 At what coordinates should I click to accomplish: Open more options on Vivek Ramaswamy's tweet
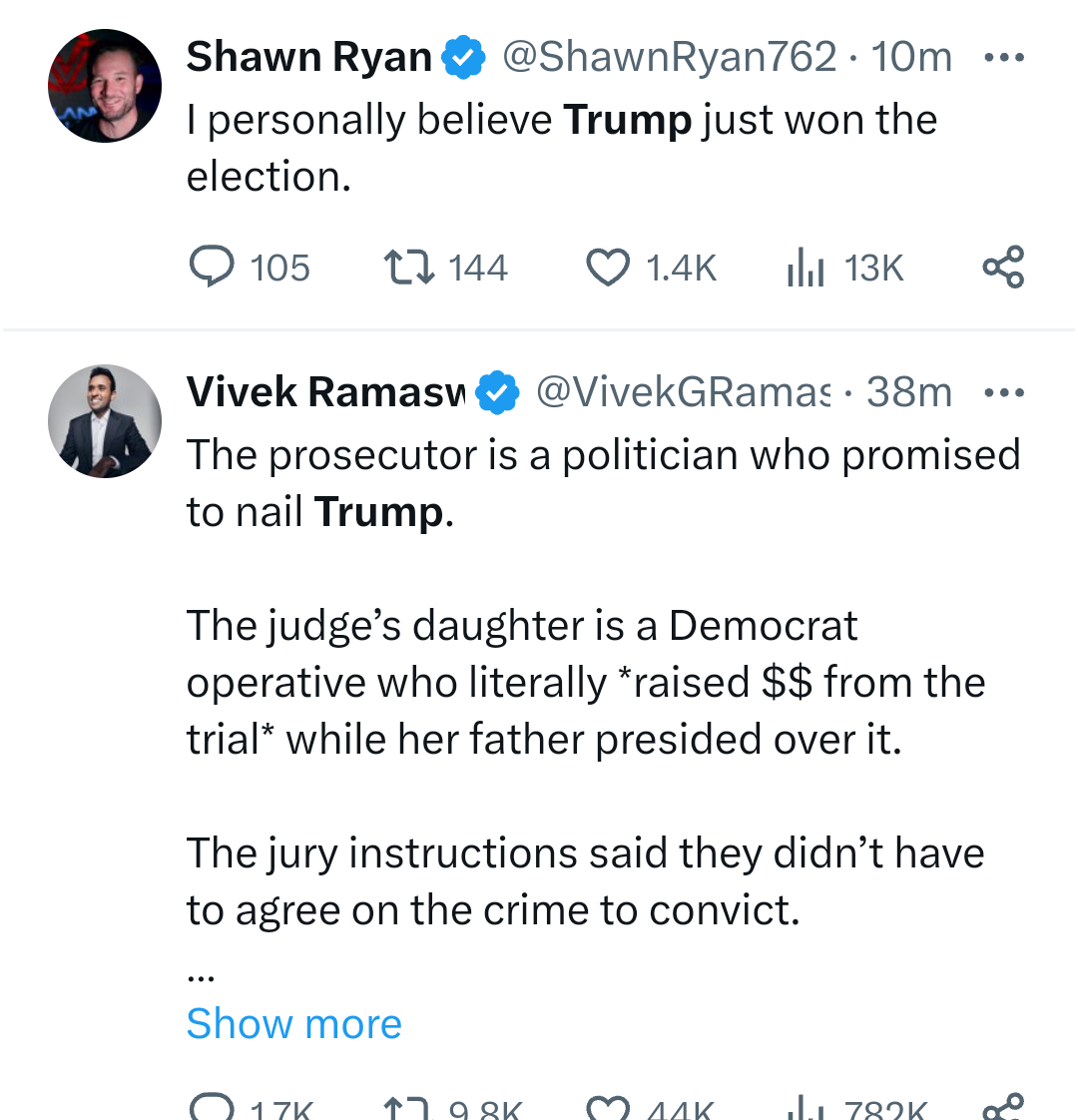pos(1003,392)
